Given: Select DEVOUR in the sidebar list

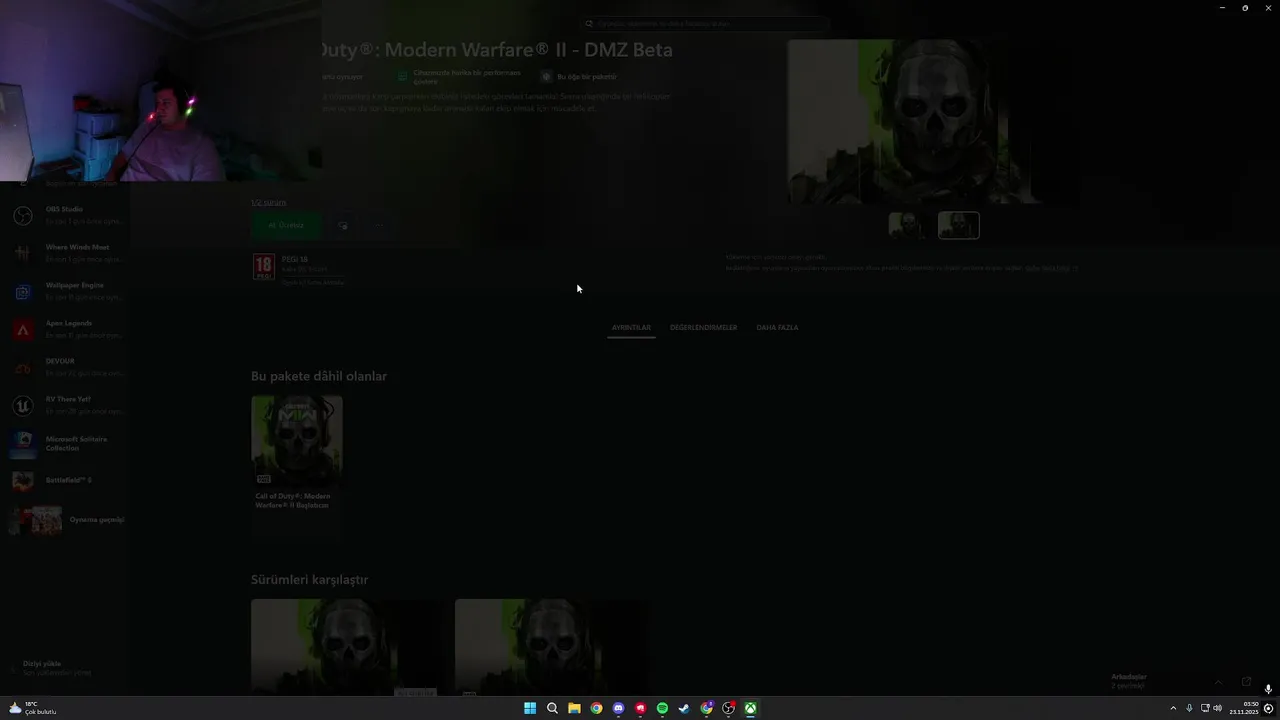Looking at the screenshot, I should (x=65, y=367).
